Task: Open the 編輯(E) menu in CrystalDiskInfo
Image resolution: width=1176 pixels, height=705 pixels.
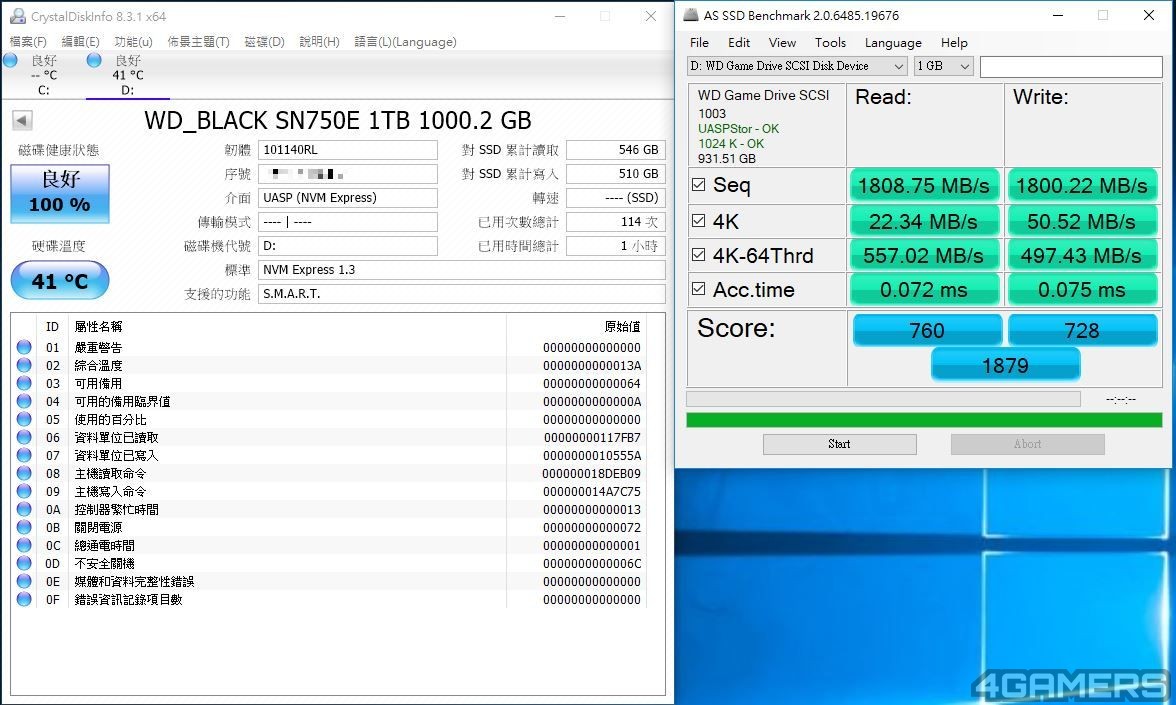Action: click(80, 42)
